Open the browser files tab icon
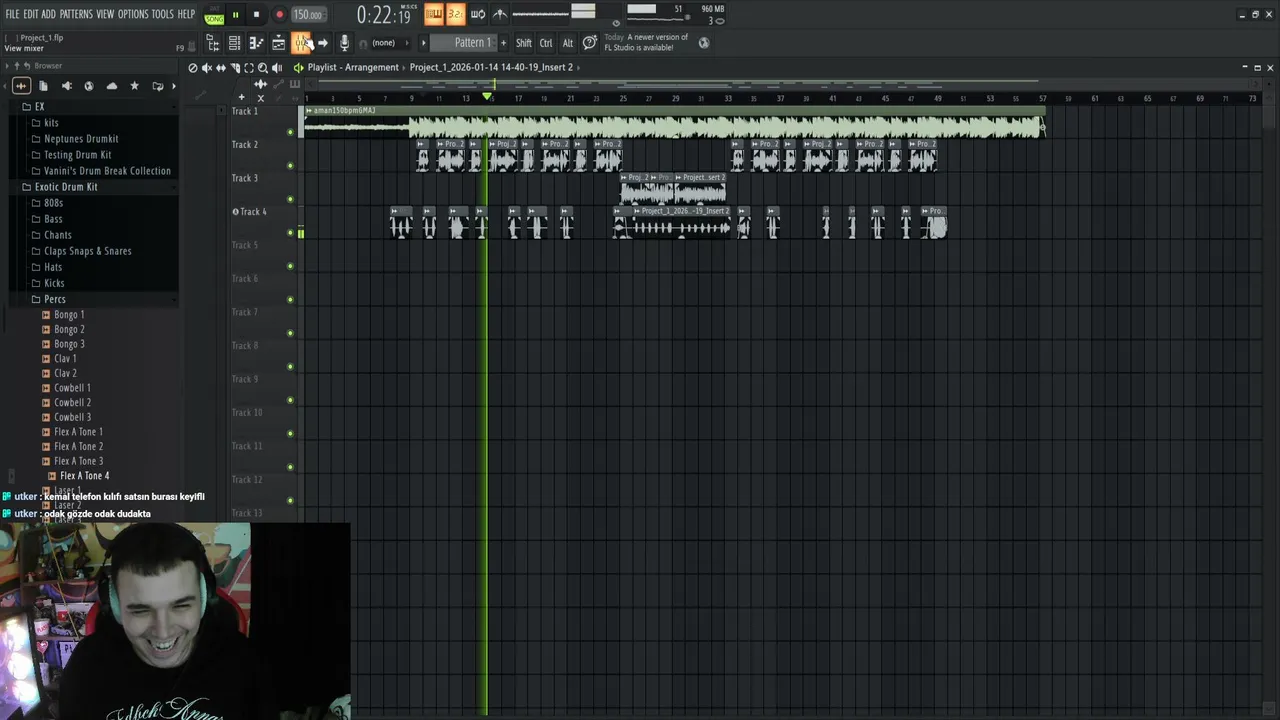This screenshot has width=1280, height=720. tap(43, 86)
